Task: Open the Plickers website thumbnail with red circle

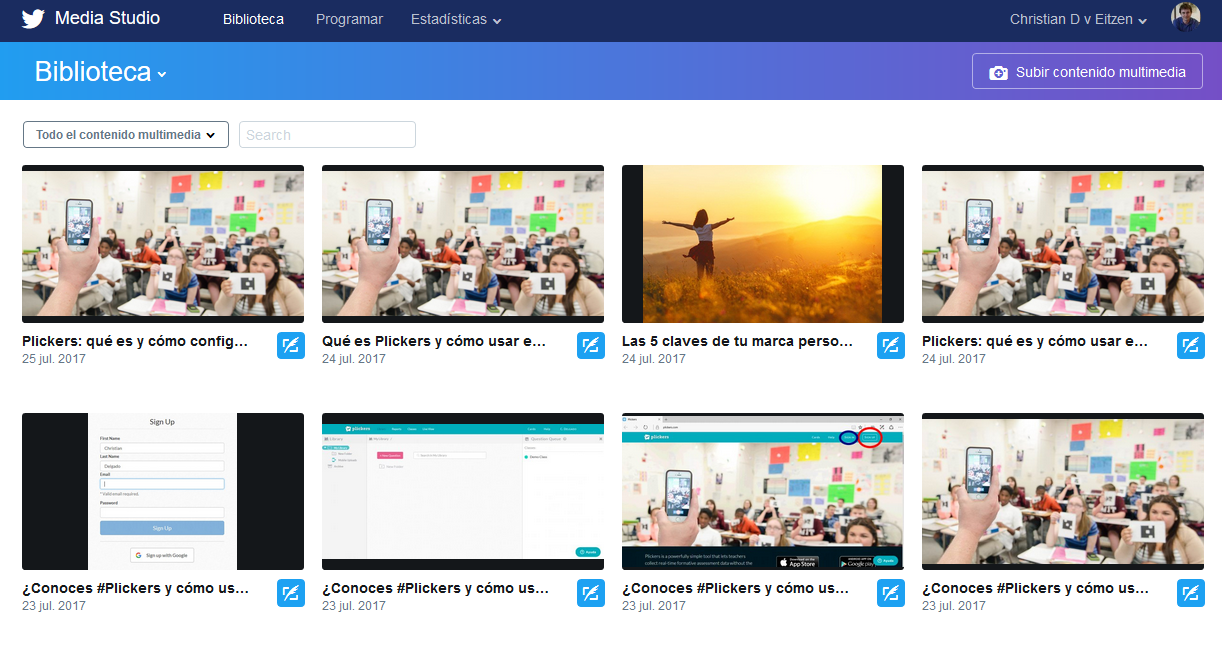Action: [x=763, y=491]
